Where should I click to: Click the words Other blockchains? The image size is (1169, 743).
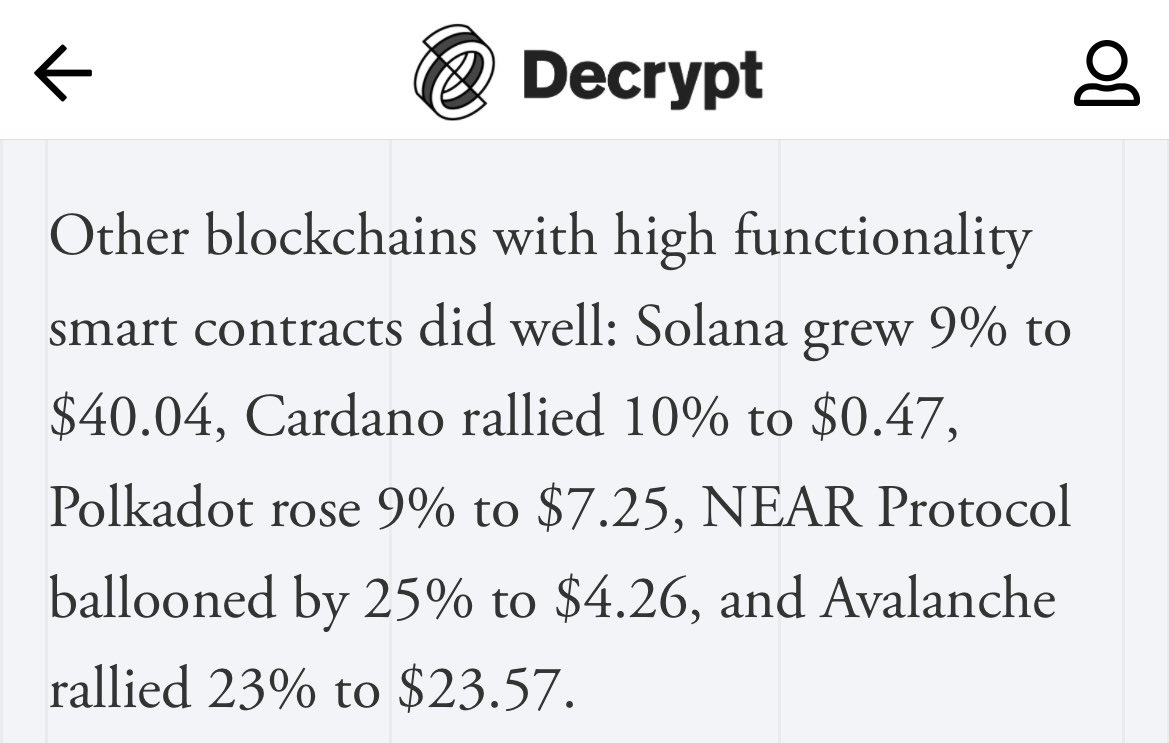263,237
